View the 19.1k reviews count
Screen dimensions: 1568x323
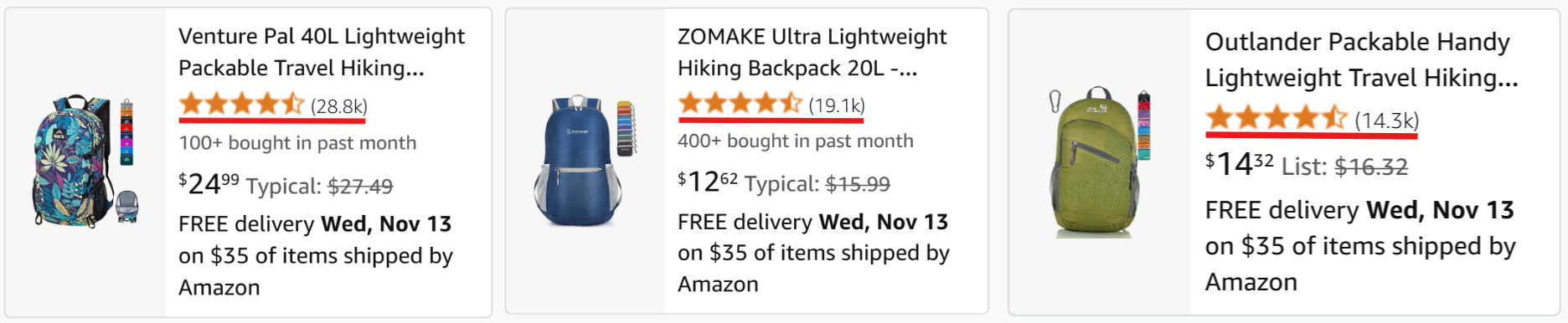coord(837,105)
